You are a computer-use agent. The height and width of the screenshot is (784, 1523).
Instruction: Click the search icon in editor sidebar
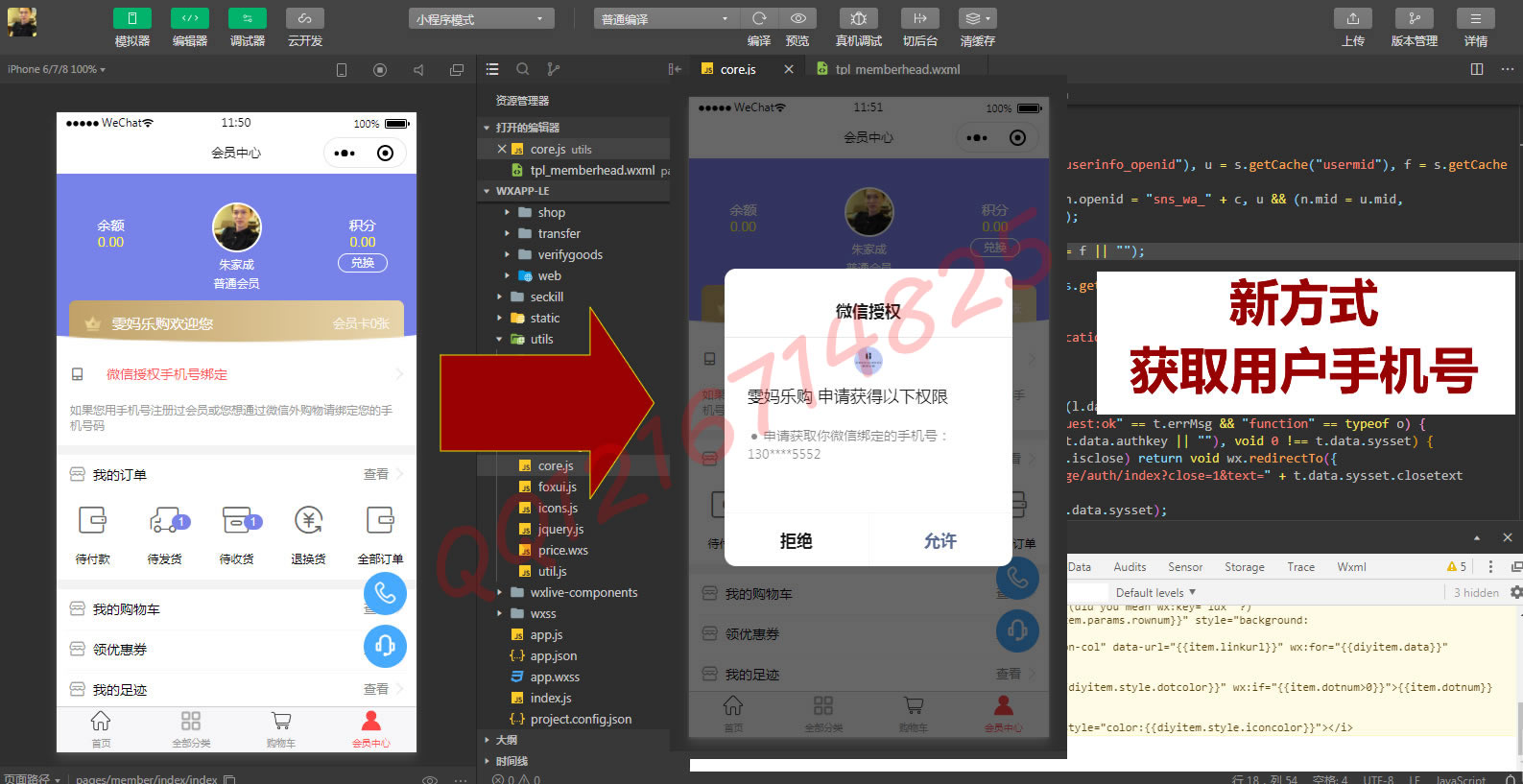[x=523, y=69]
